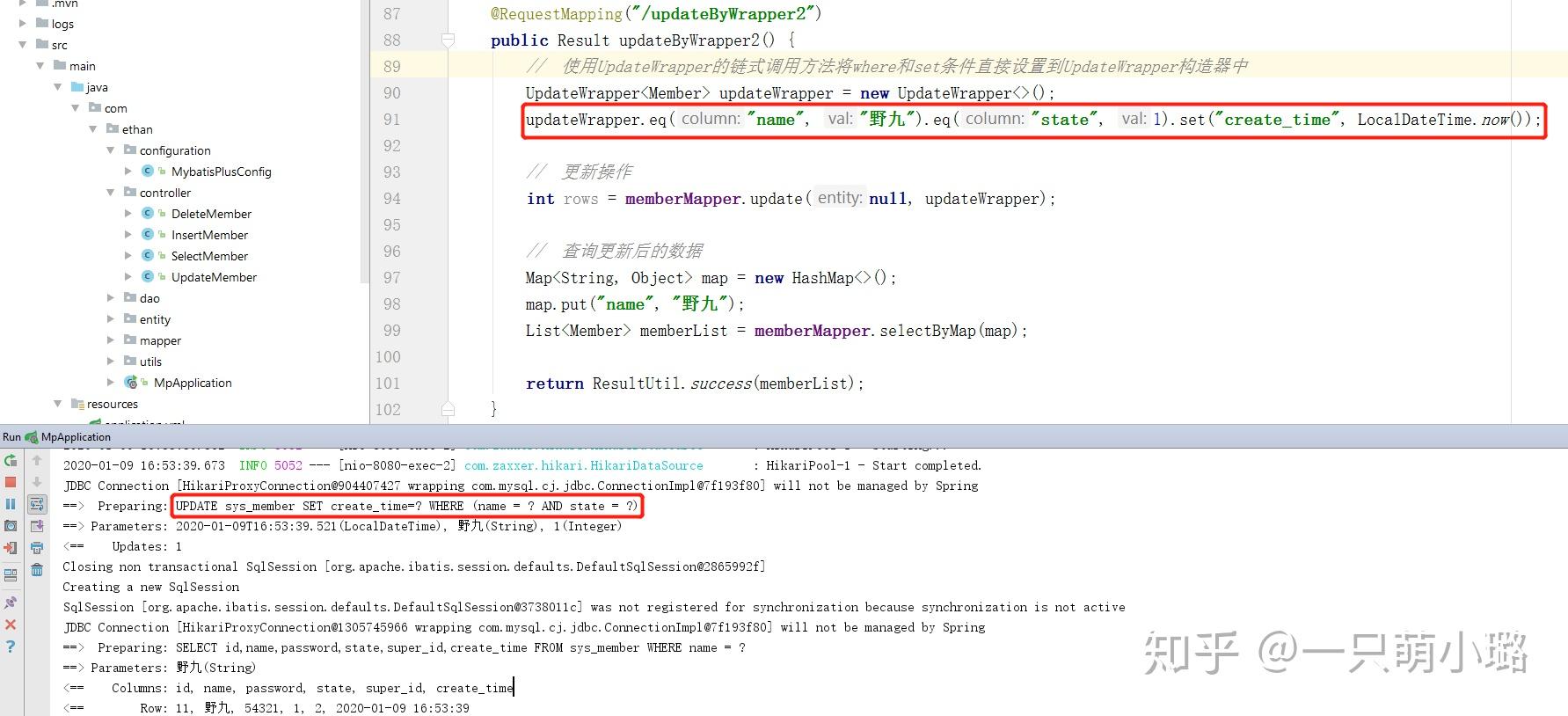1568x716 pixels.
Task: Open the help question mark icon
Action: coord(11,647)
